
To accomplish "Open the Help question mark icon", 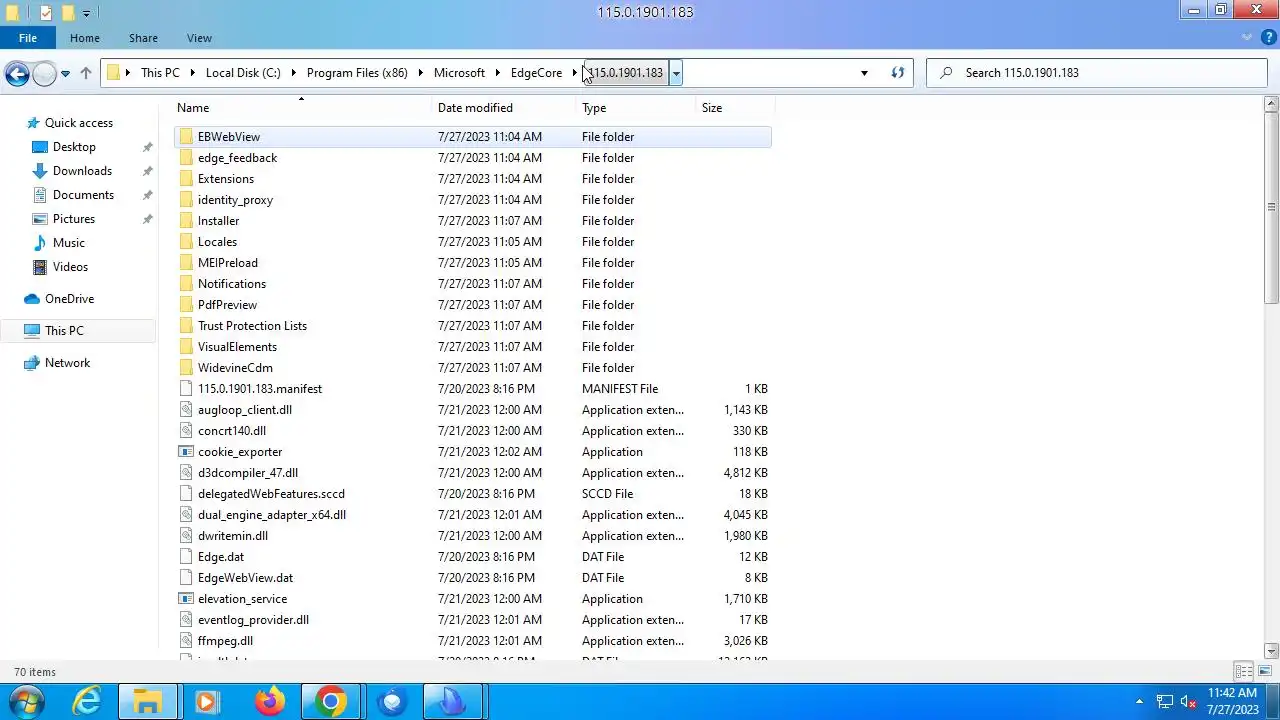I will (1268, 38).
